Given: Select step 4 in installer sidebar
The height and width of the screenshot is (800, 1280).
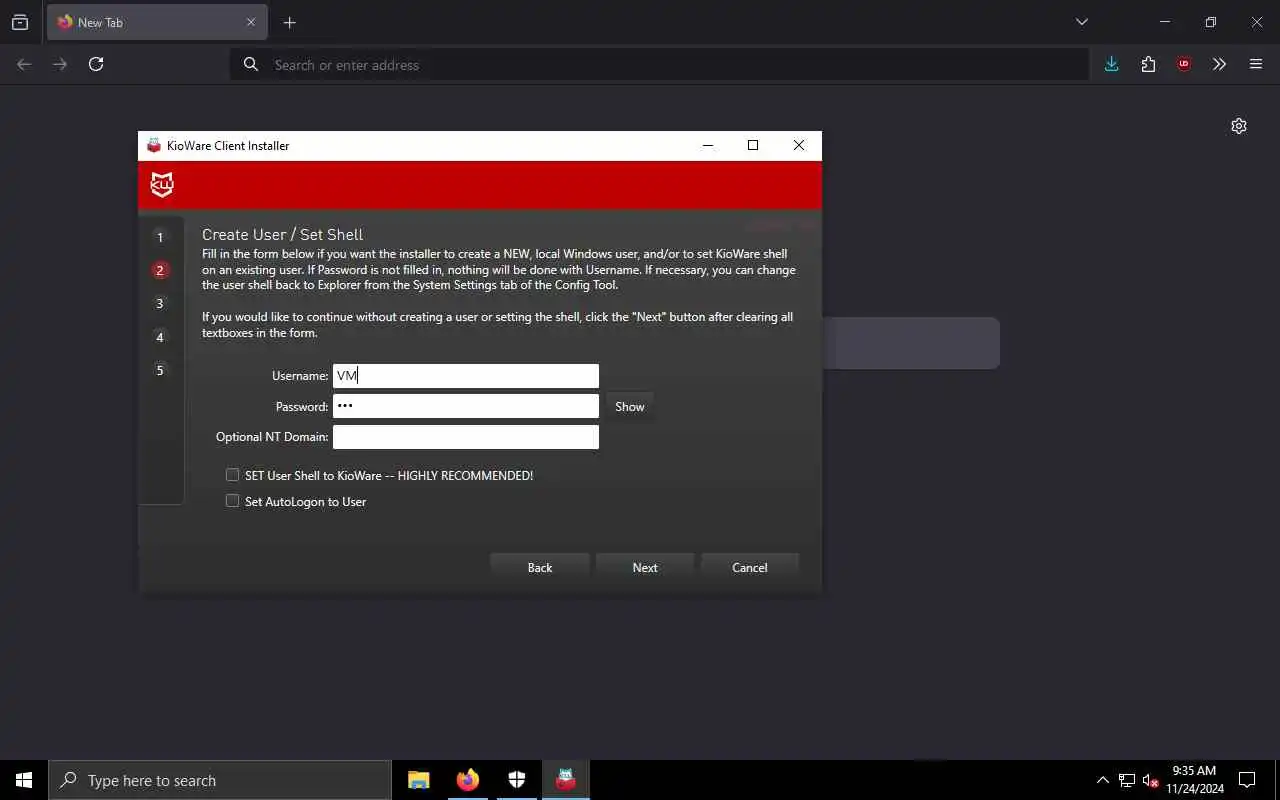Looking at the screenshot, I should 160,337.
